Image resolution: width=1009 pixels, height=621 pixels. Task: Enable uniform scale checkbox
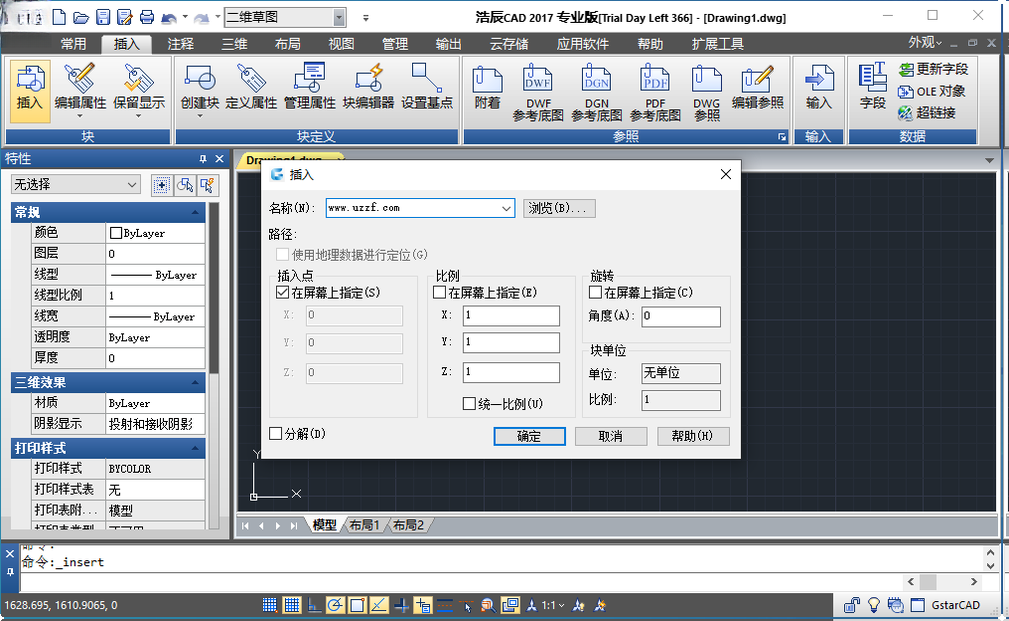click(x=469, y=403)
